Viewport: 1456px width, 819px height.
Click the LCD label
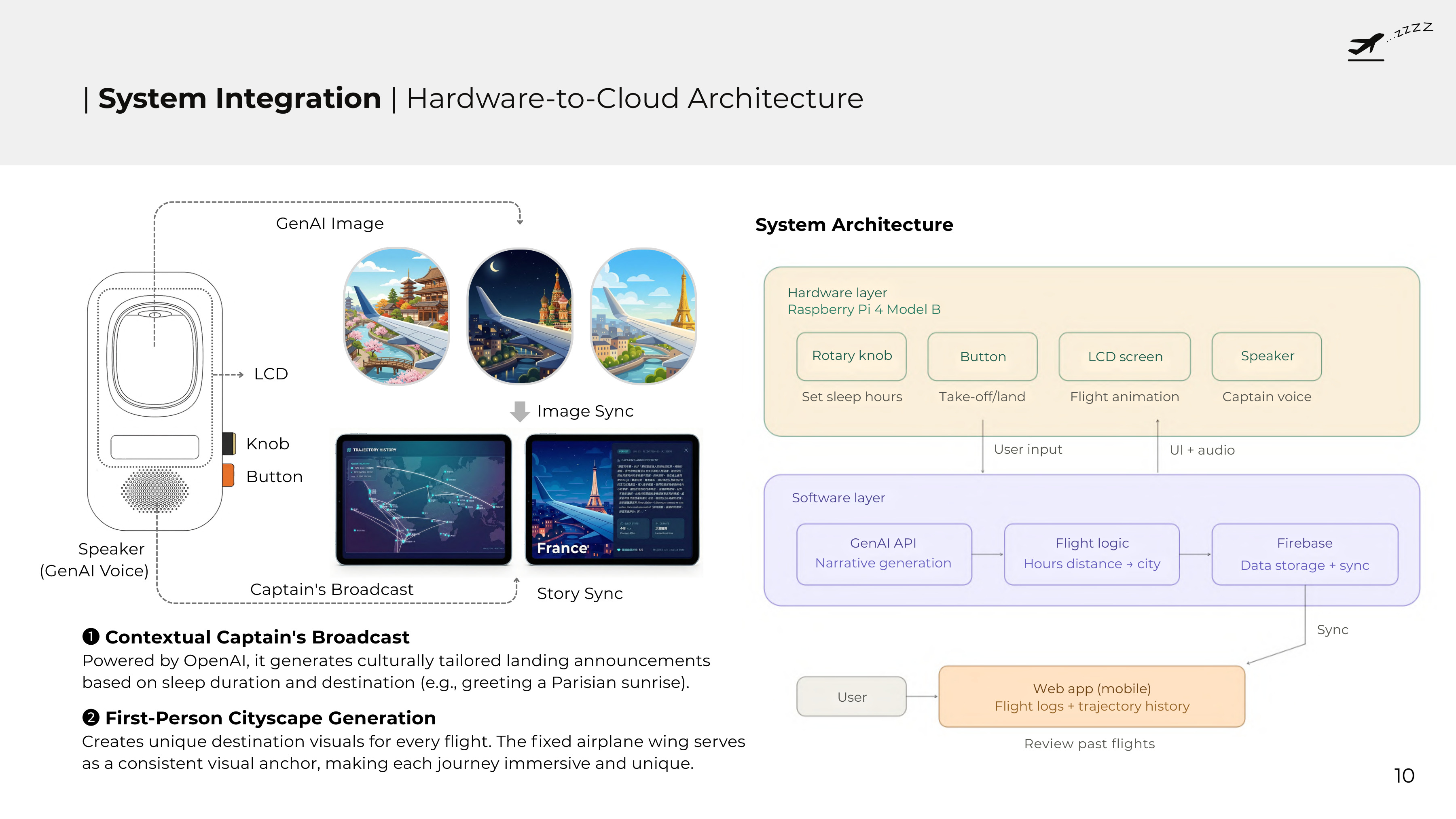pyautogui.click(x=271, y=374)
